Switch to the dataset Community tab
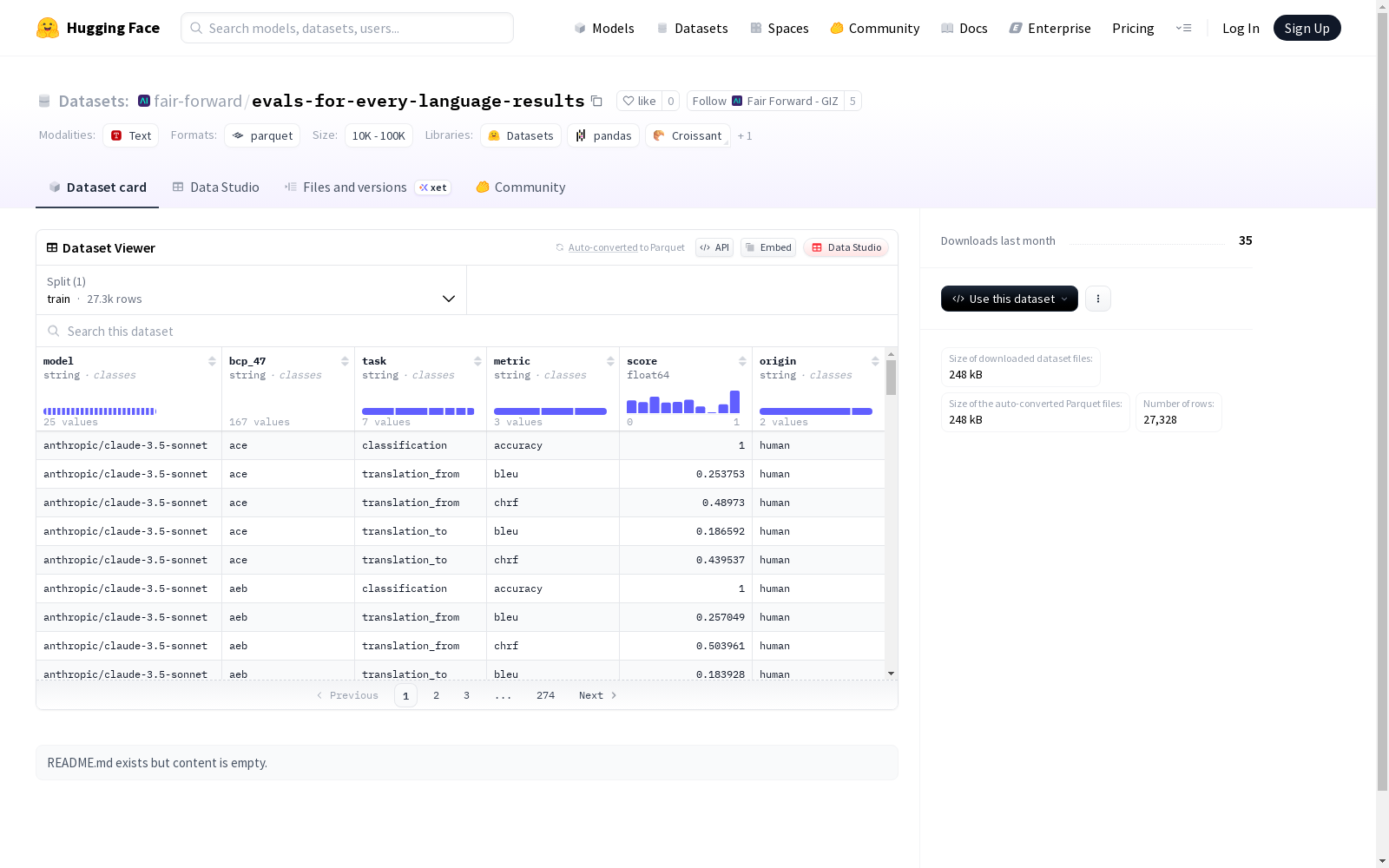Image resolution: width=1389 pixels, height=868 pixels. coord(521,187)
